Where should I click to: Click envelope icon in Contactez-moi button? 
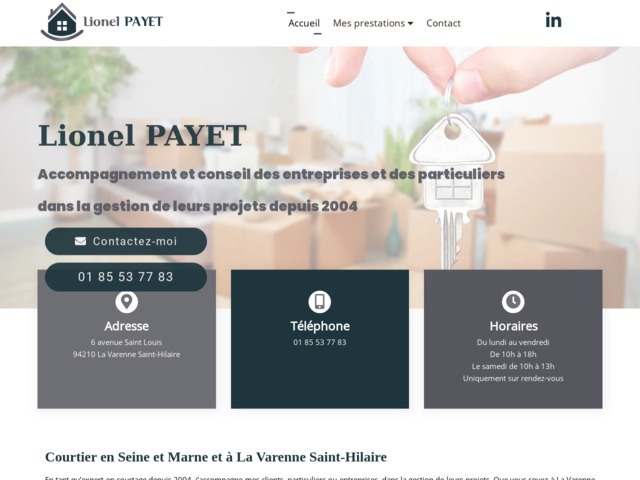[x=80, y=241]
